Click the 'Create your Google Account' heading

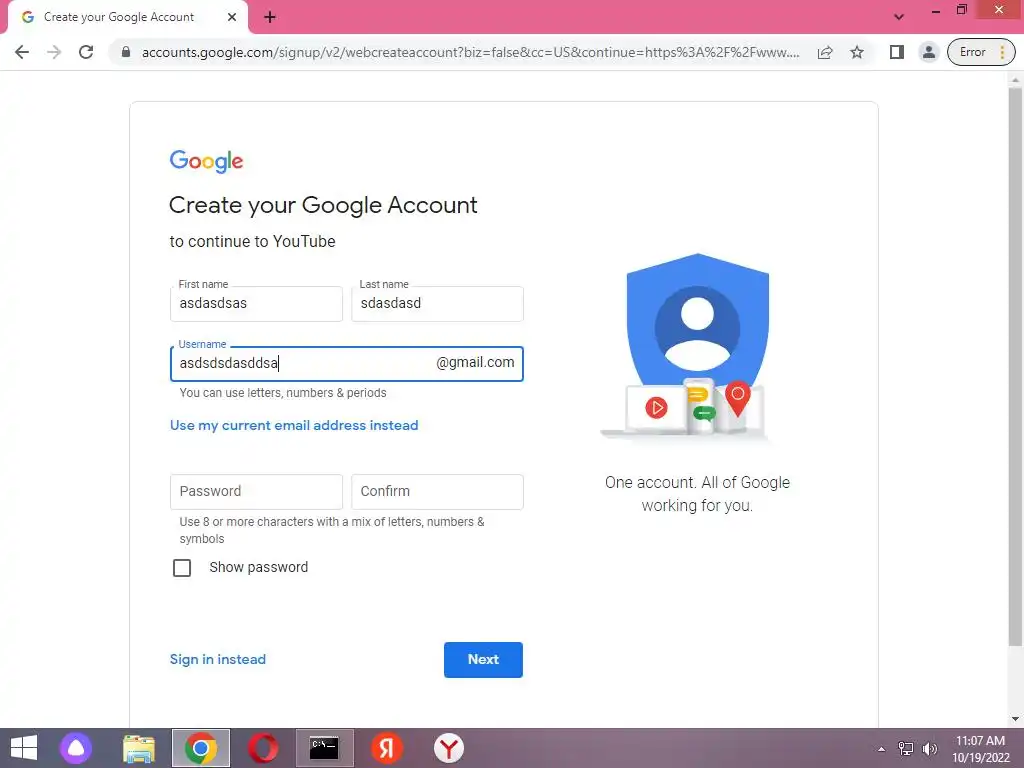click(323, 205)
